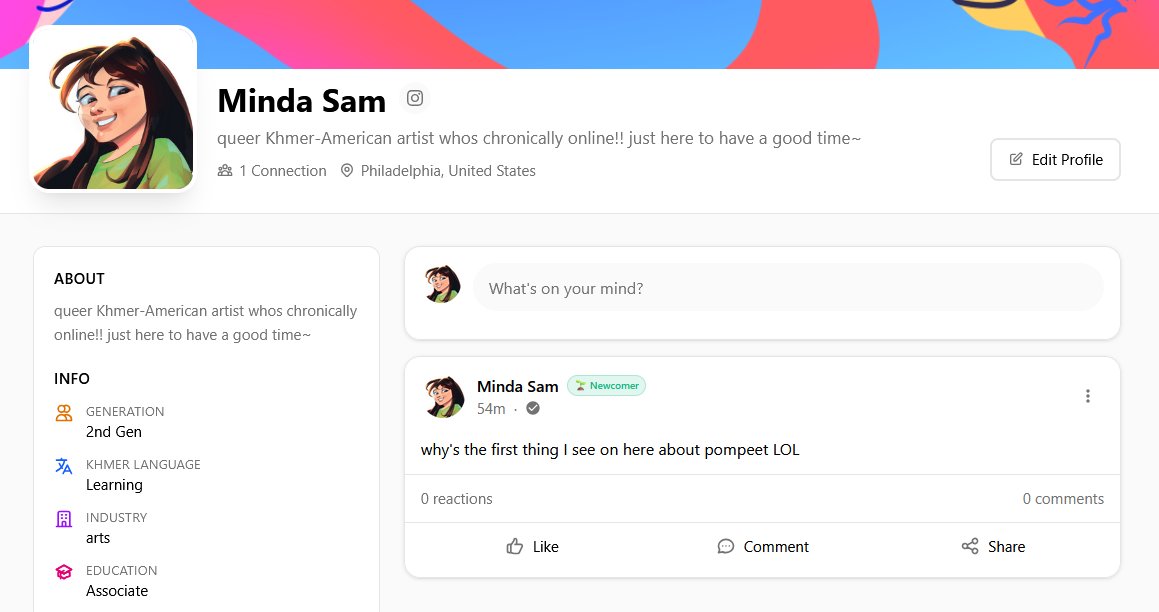The width and height of the screenshot is (1159, 612).
Task: Click the Newcomer badge on the post
Action: click(x=606, y=385)
